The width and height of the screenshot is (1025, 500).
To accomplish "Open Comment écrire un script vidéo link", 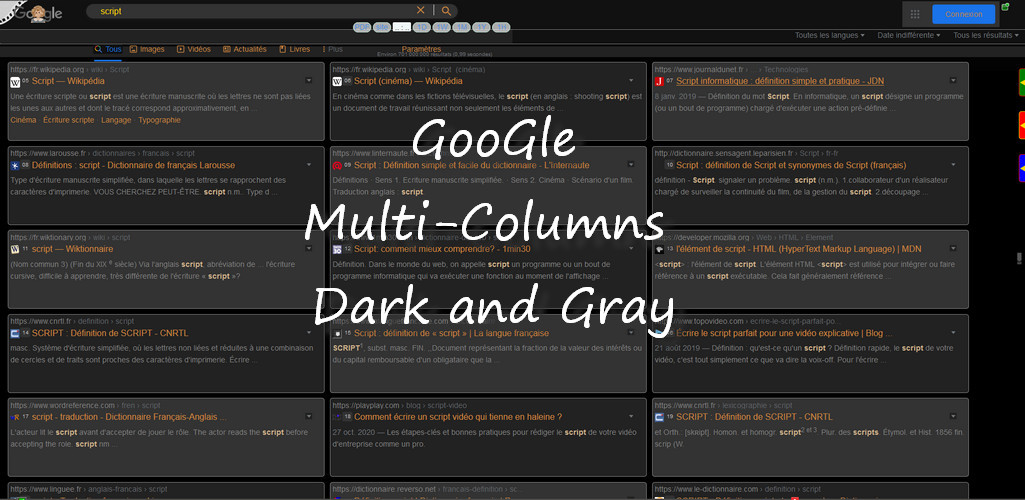I will pos(458,417).
